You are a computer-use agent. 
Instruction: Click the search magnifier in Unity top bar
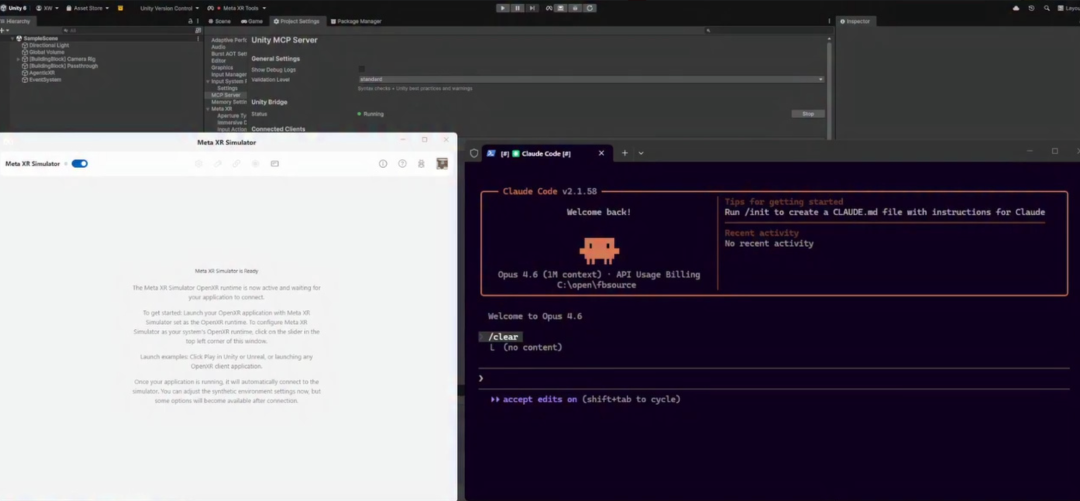tap(1047, 8)
